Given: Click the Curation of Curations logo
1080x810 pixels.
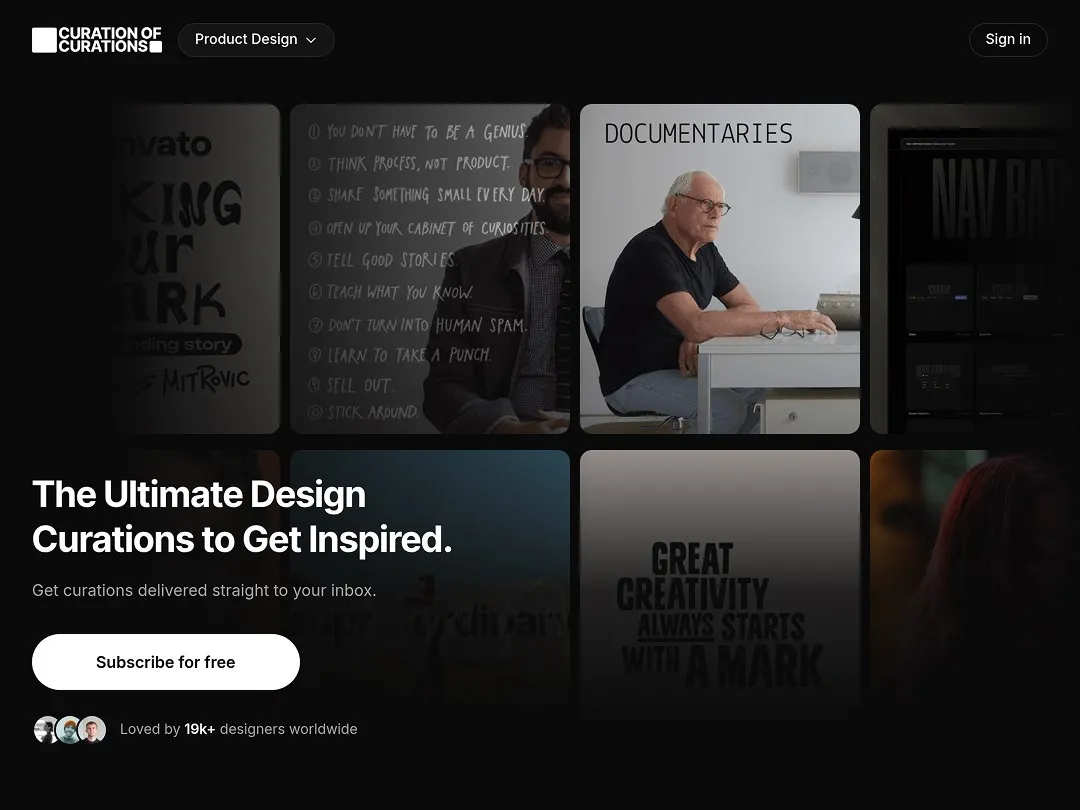Looking at the screenshot, I should pyautogui.click(x=97, y=40).
